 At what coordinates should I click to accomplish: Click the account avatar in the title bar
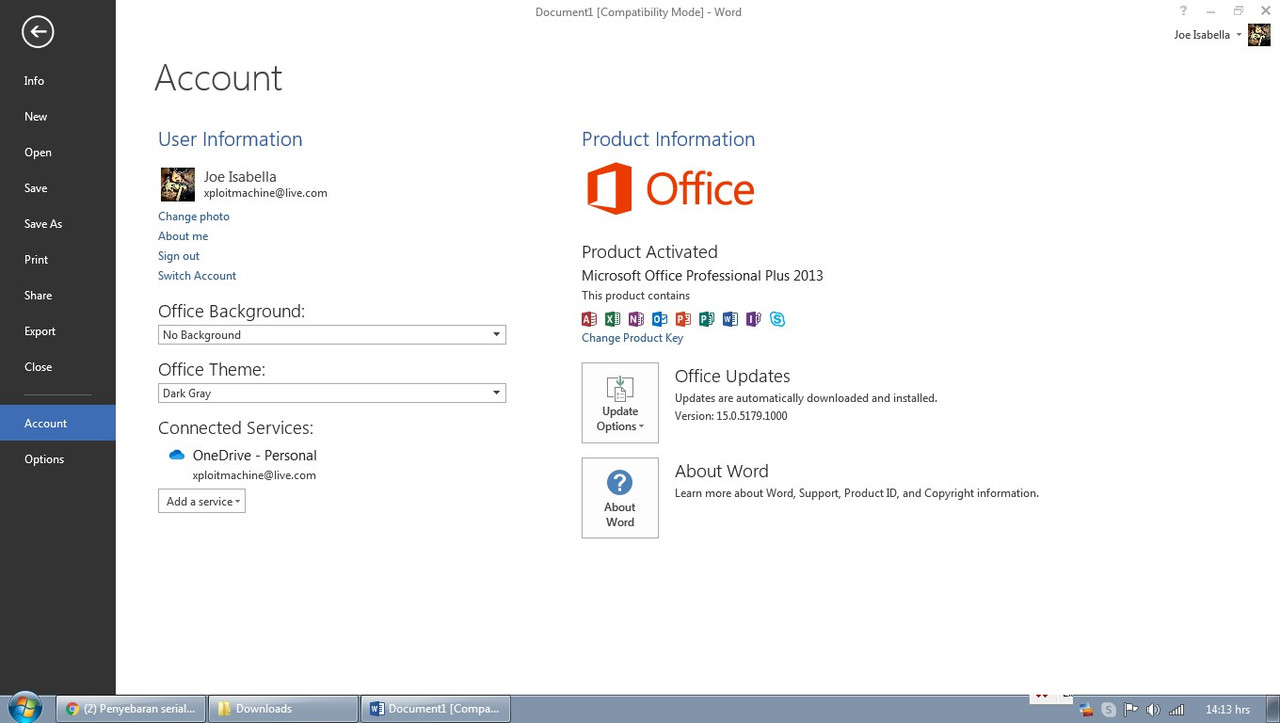point(1259,35)
